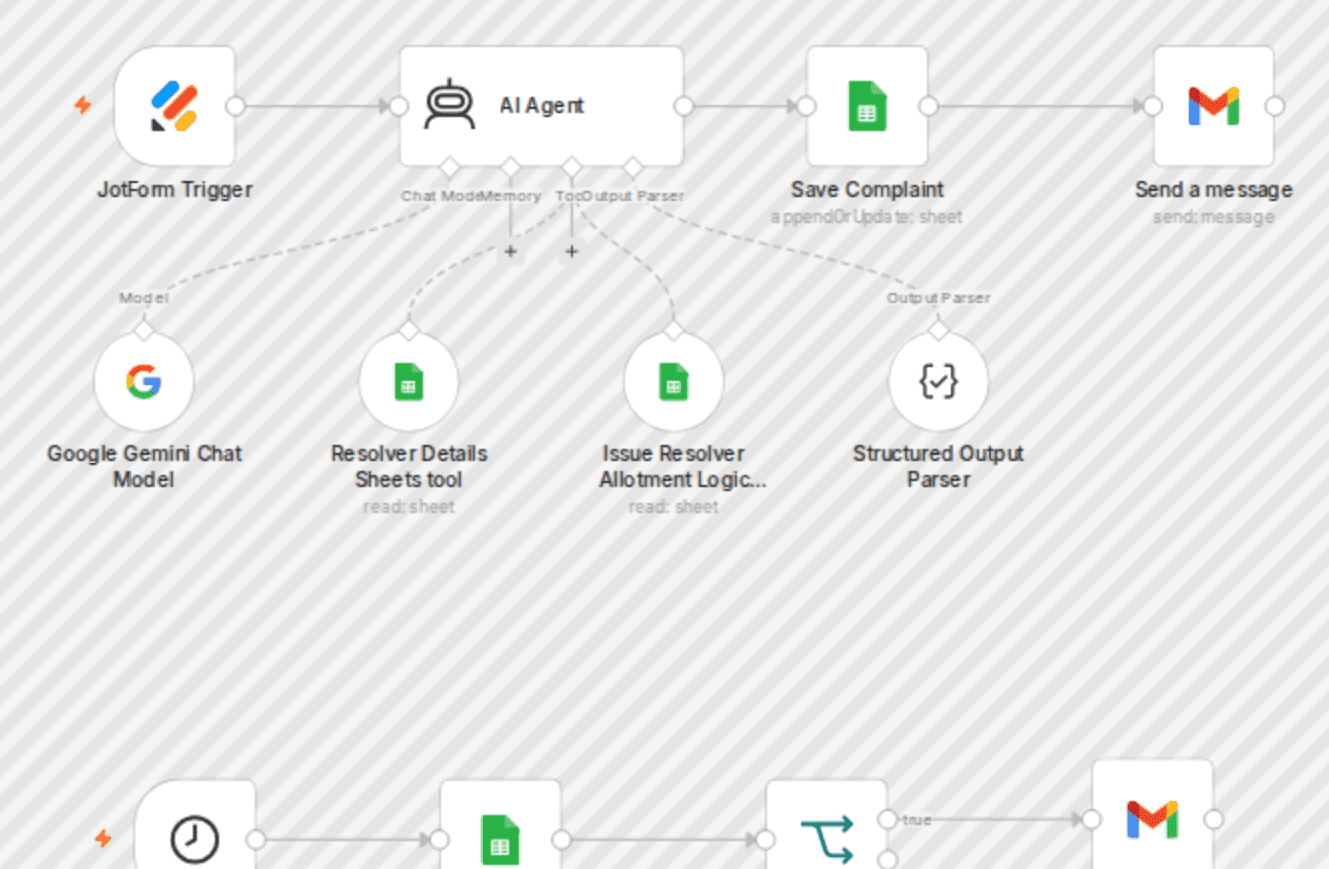Click the Save Complaint output connector
The height and width of the screenshot is (869, 1329).
click(x=928, y=106)
